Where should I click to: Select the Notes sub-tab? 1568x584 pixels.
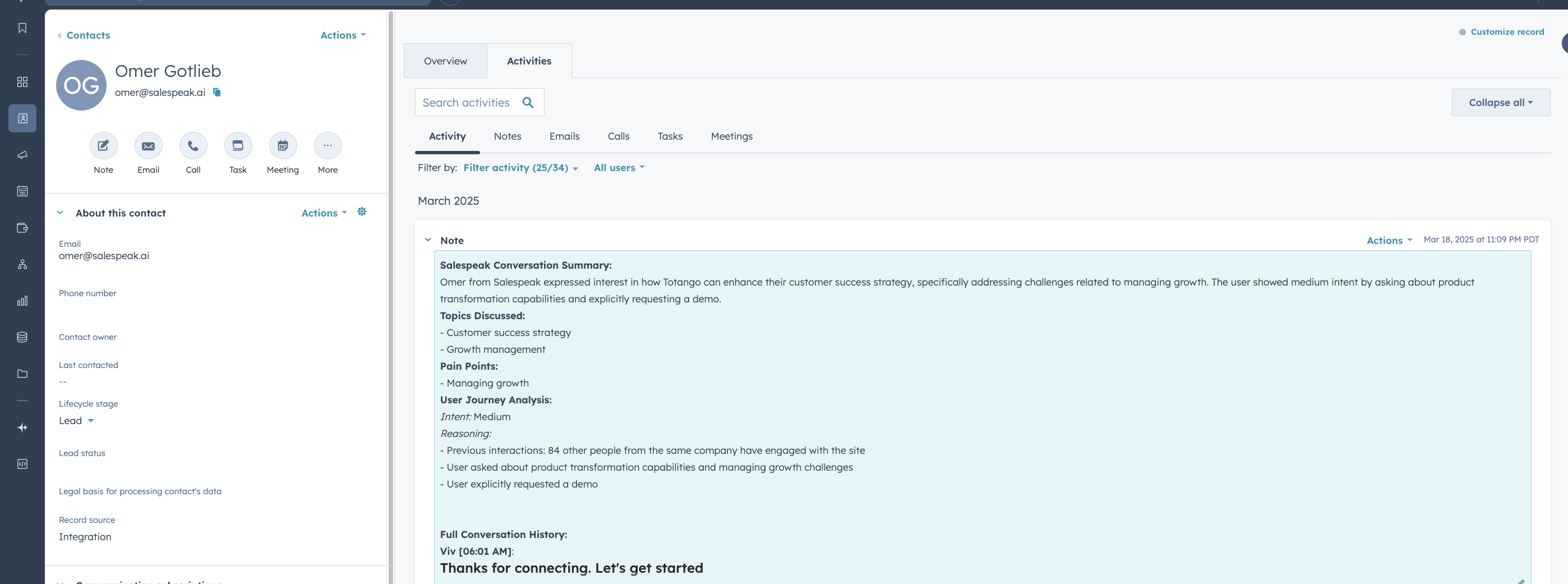click(x=508, y=136)
